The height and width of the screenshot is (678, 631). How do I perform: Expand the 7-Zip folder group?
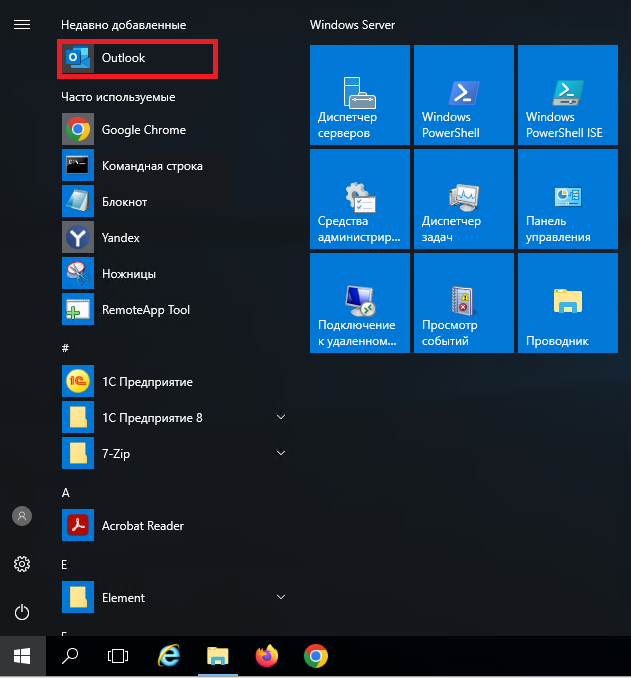[281, 454]
